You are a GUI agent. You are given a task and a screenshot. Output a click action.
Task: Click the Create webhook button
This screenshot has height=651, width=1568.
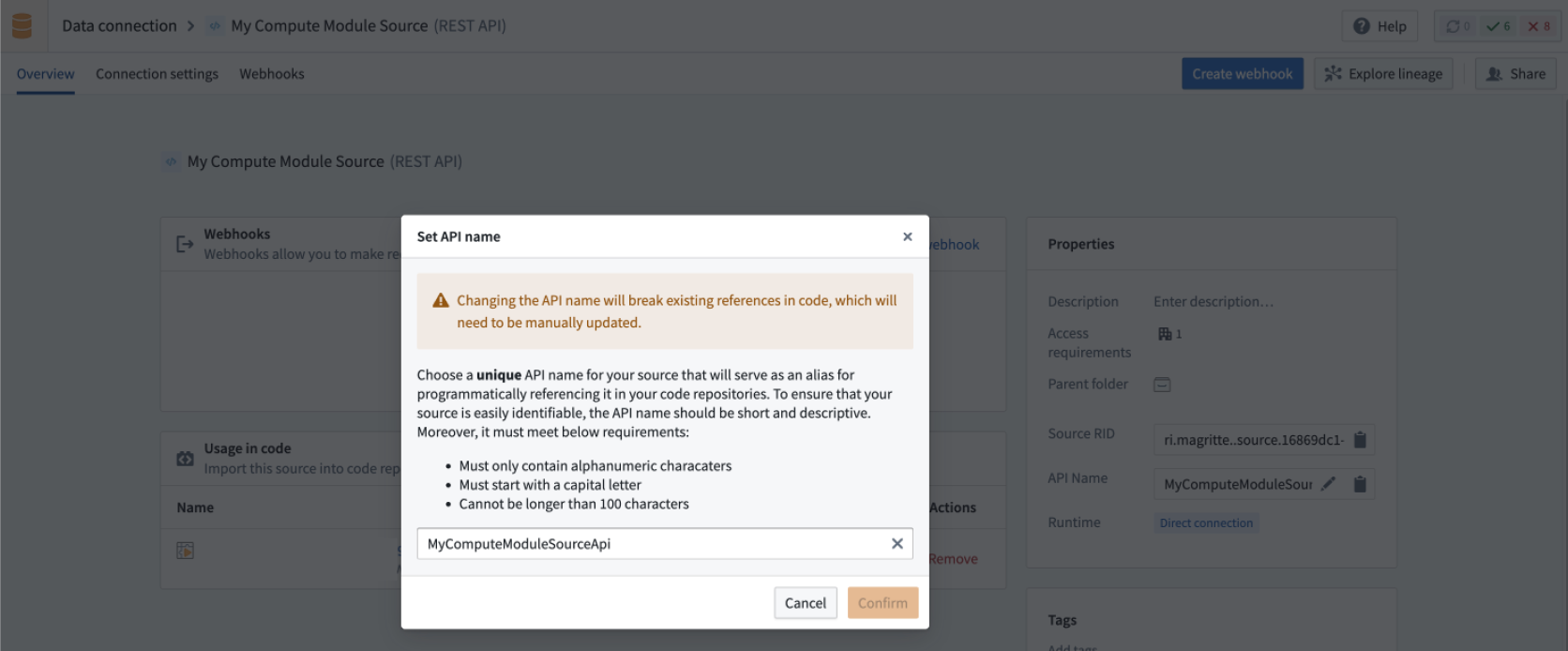pos(1242,73)
